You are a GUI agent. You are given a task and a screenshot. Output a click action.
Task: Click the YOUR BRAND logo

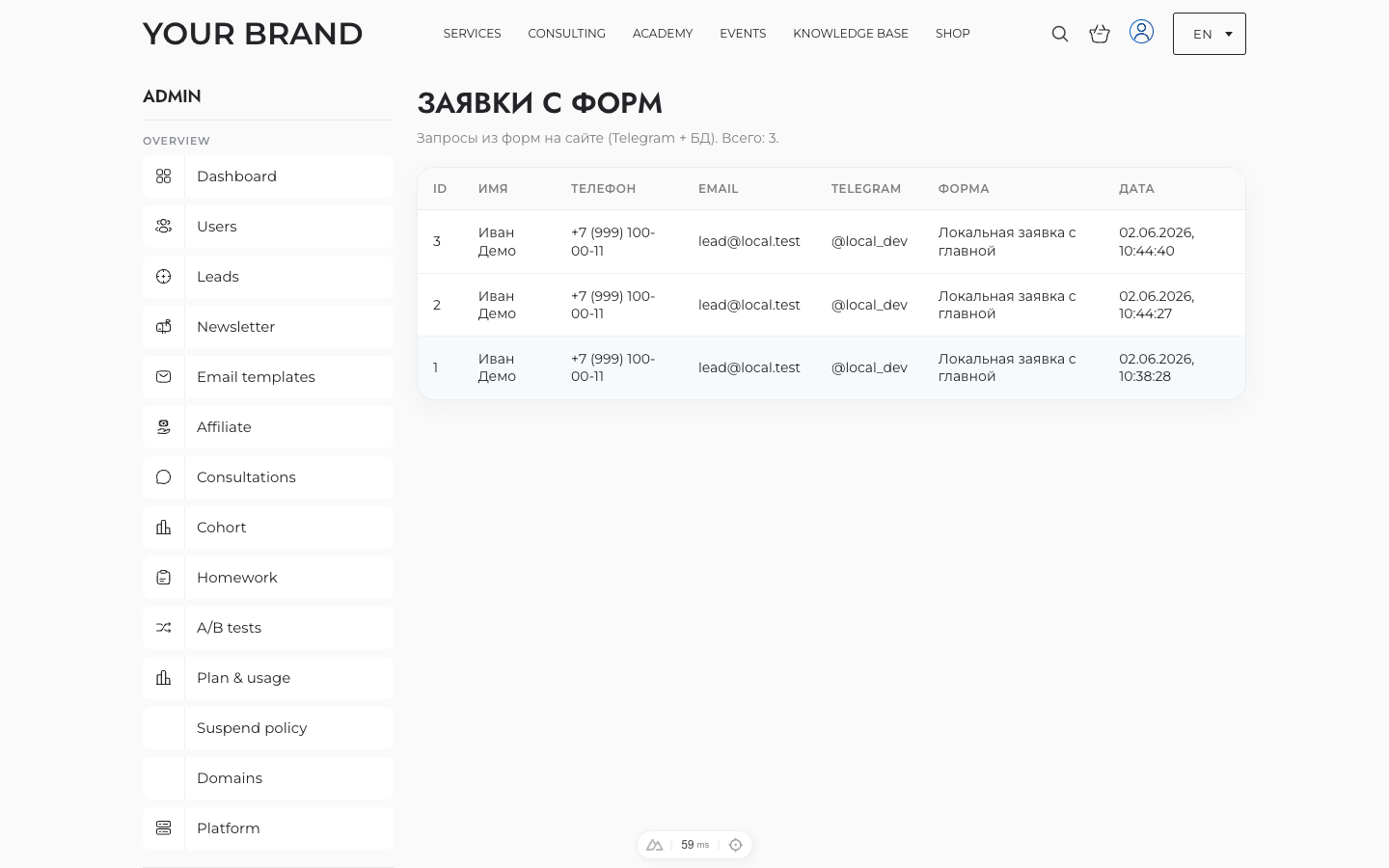pyautogui.click(x=253, y=34)
